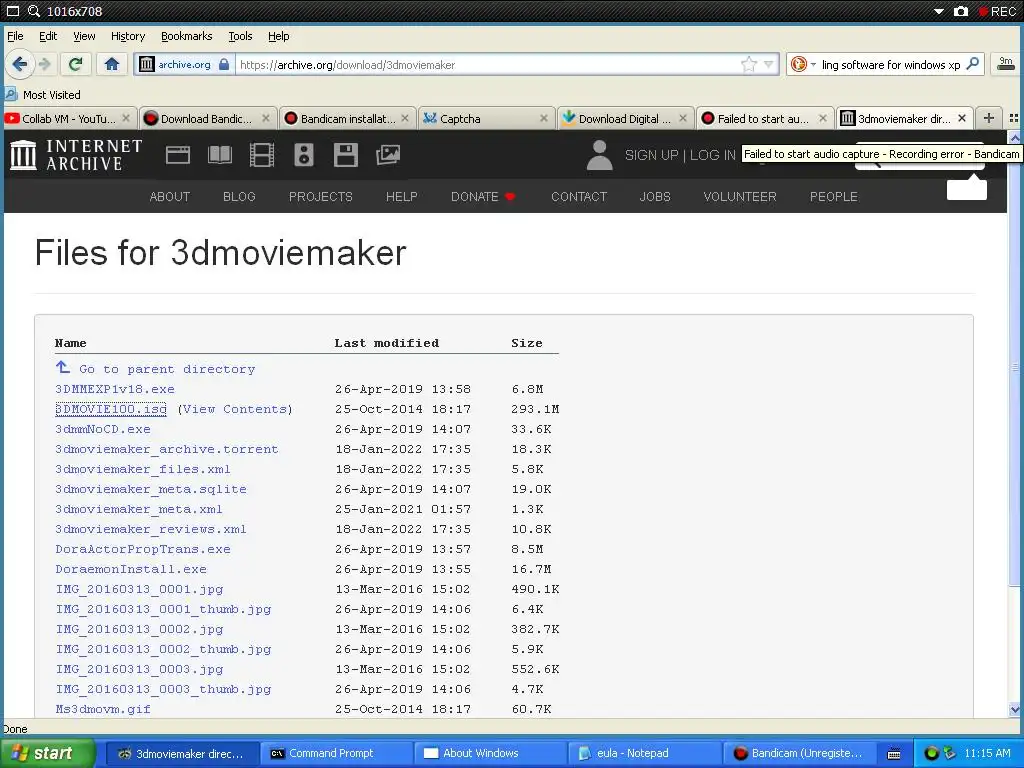
Task: Open the PROJECTS navigation link
Action: pos(321,197)
